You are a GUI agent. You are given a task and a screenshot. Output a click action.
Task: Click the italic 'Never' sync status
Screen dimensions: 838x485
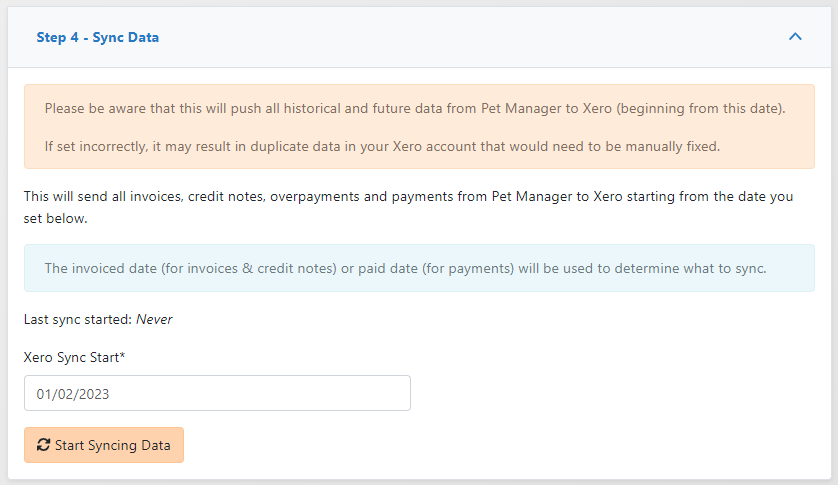(x=155, y=320)
